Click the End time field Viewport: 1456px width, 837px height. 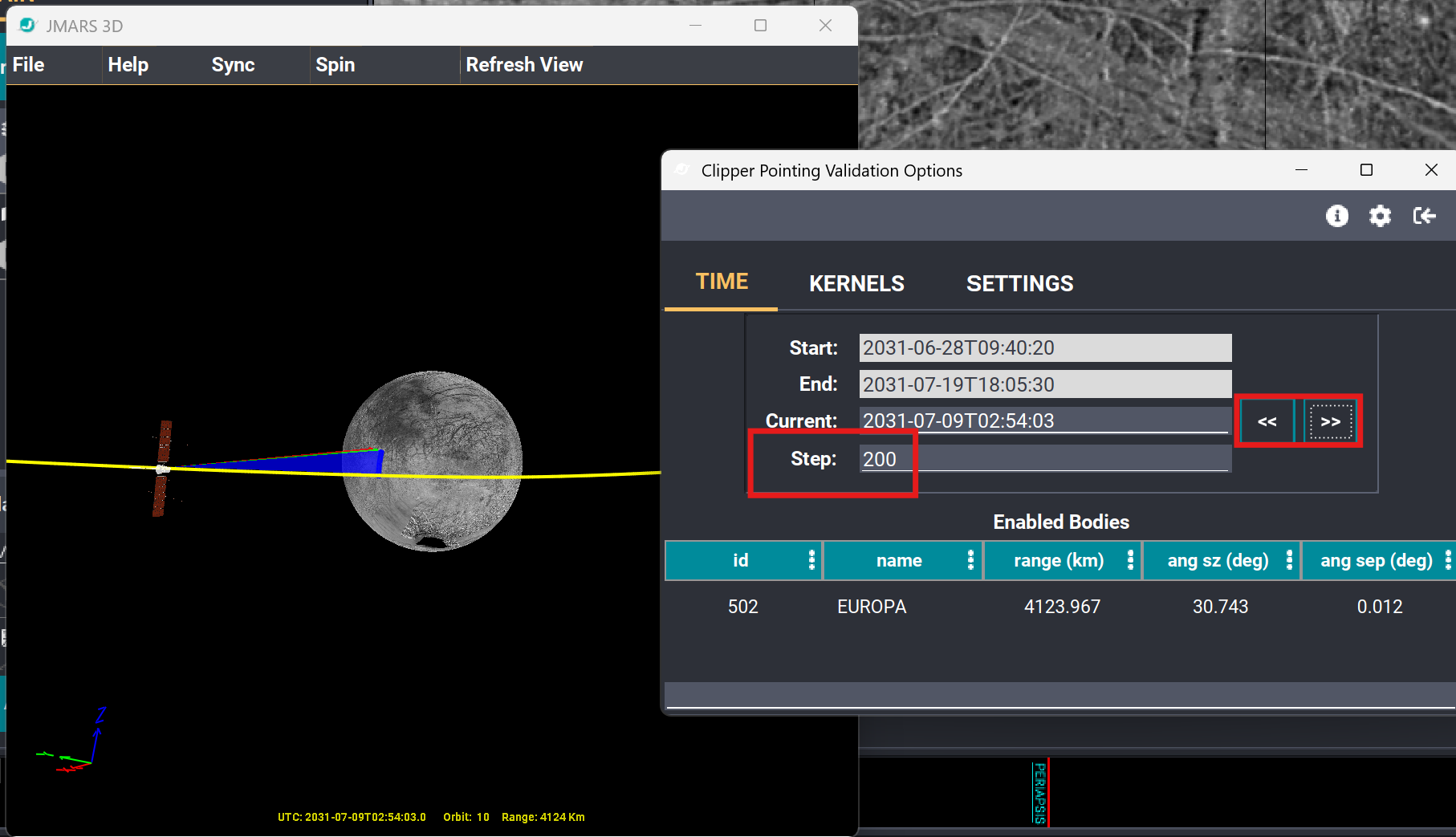1045,384
